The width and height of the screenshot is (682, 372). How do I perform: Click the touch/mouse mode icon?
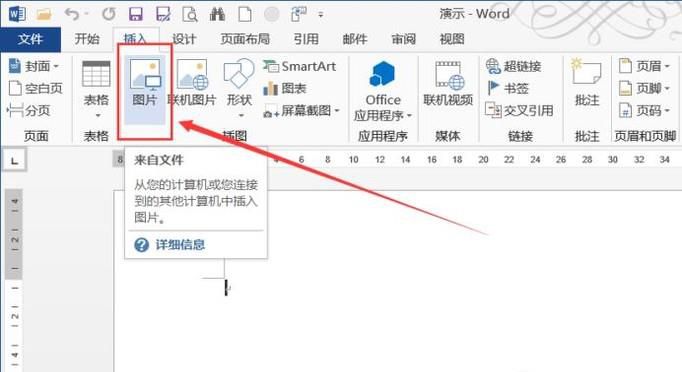tap(298, 14)
